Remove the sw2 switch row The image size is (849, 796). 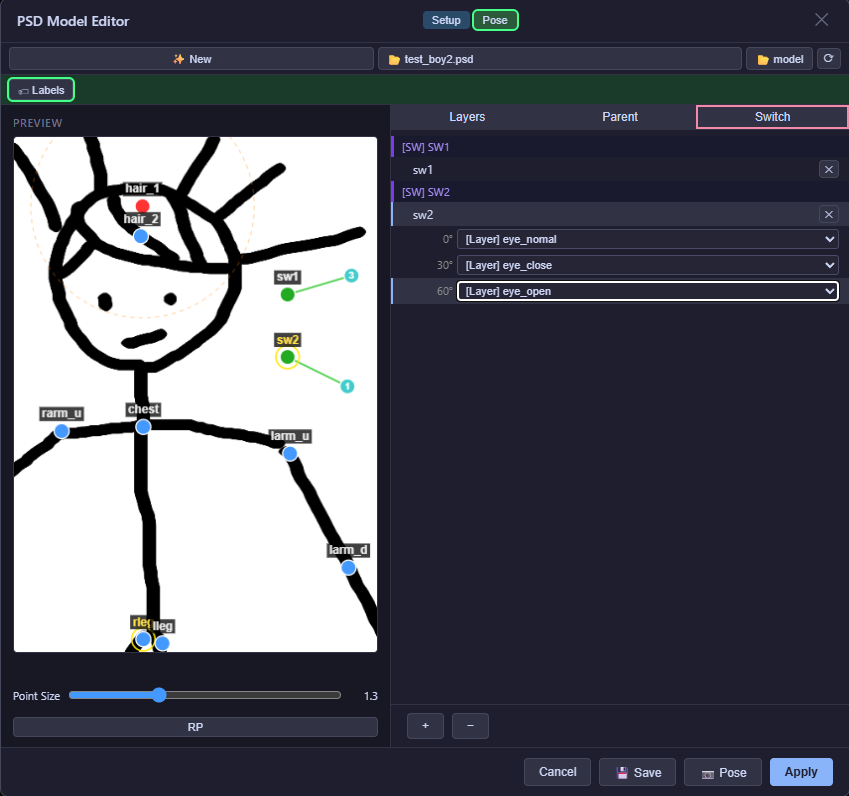coord(828,214)
